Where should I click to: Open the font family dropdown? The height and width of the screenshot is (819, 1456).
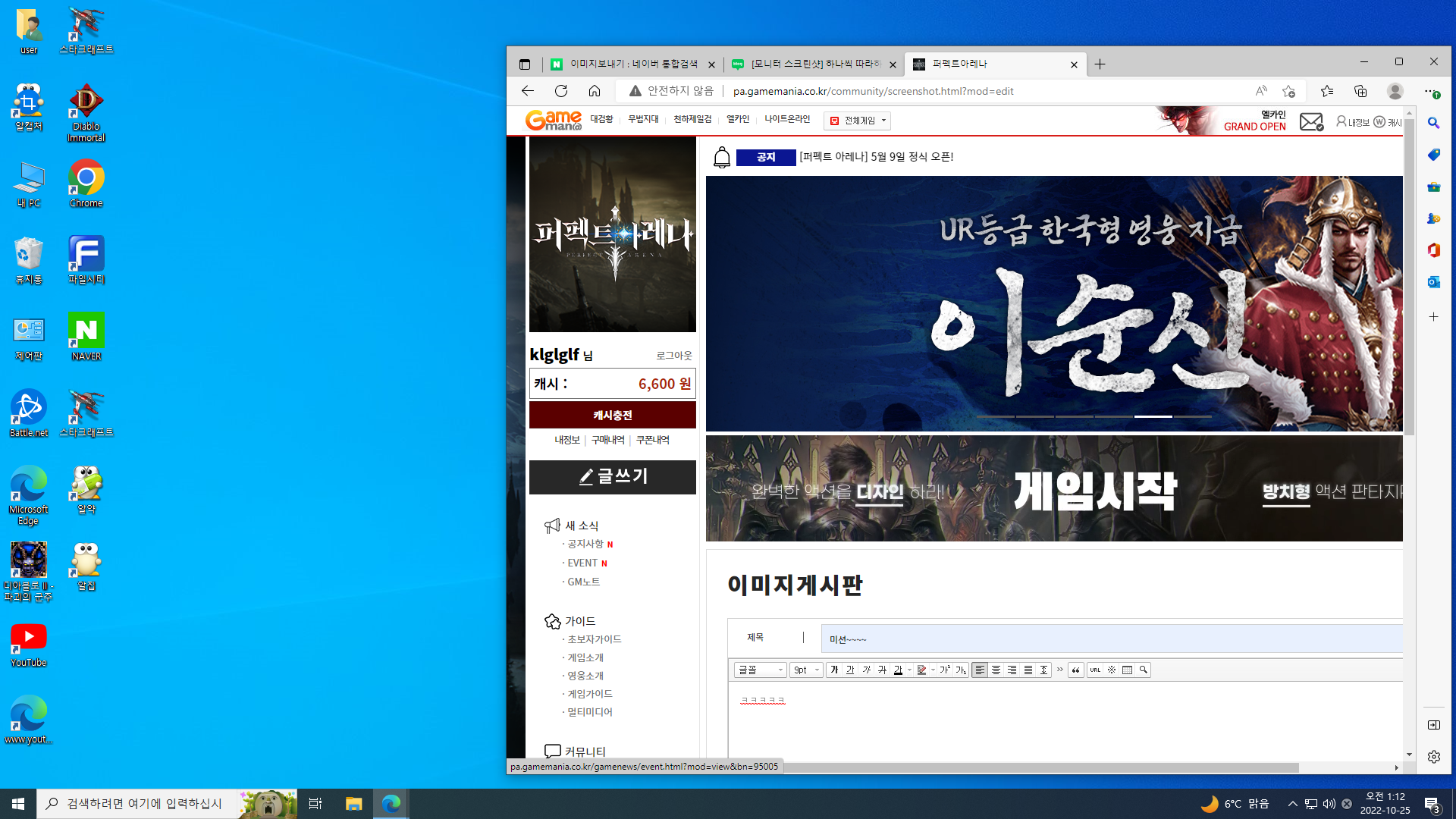coord(760,670)
